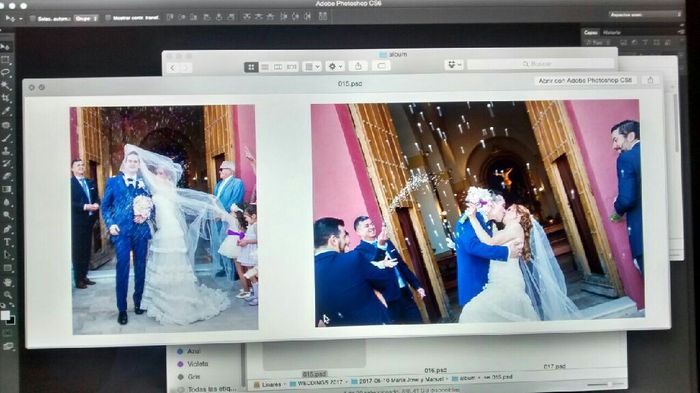This screenshot has width=700, height=393.
Task: Select the Eyedropper tool
Action: tap(6, 111)
